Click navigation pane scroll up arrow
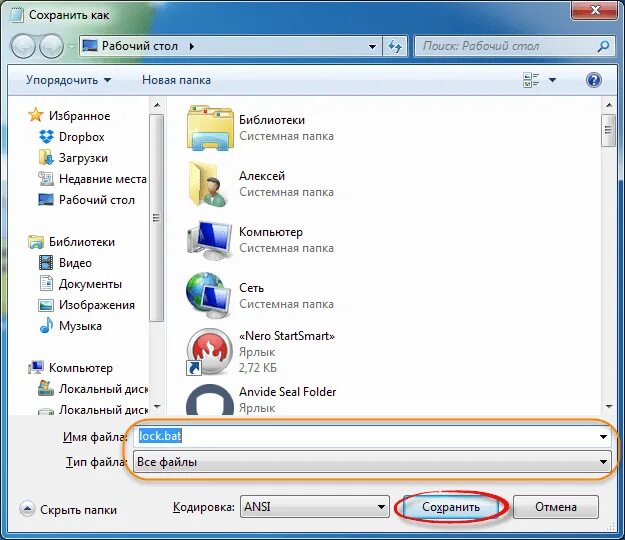The width and height of the screenshot is (625, 540). click(156, 105)
